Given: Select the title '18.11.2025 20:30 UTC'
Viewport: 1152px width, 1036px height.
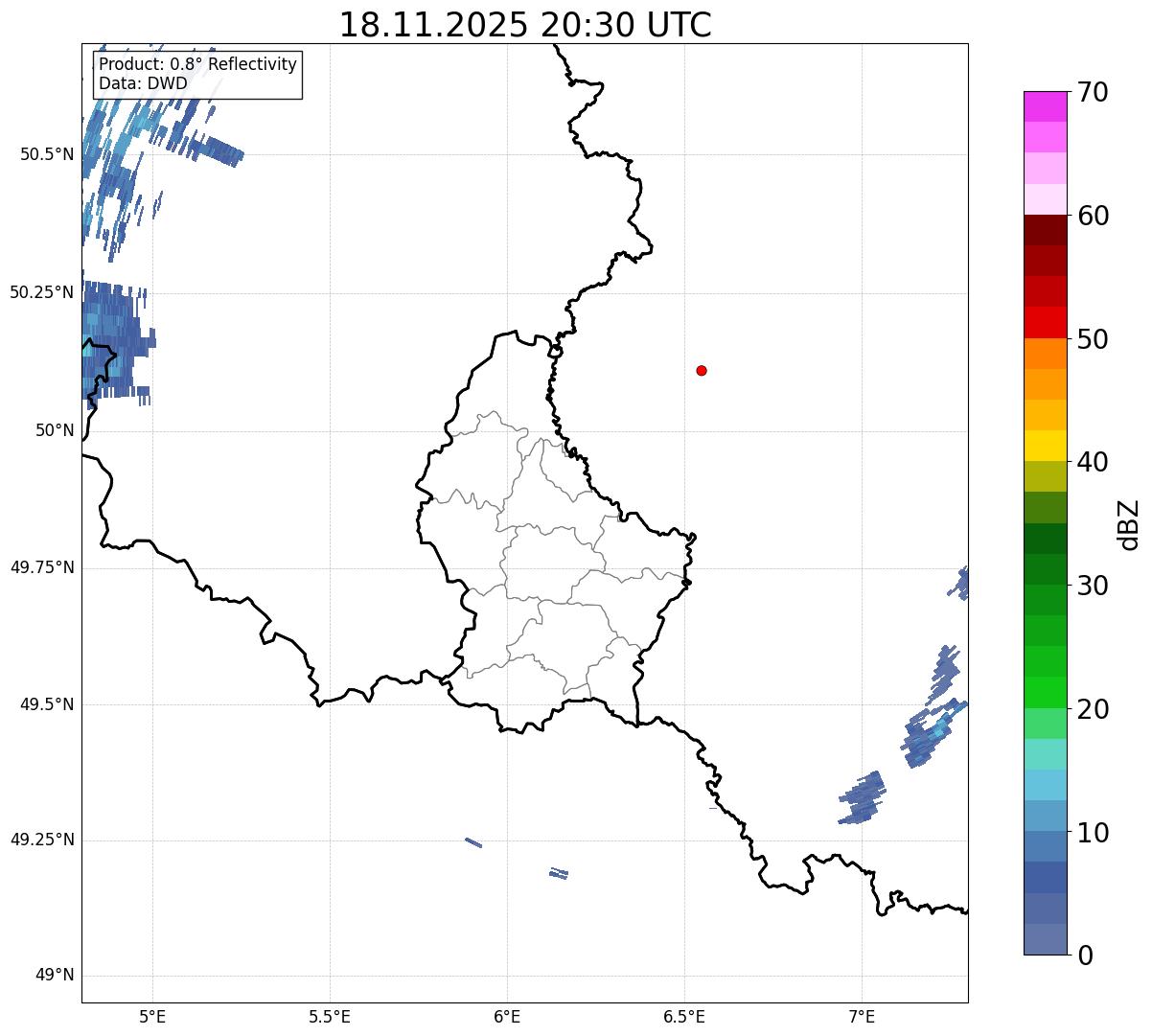Looking at the screenshot, I should [x=525, y=25].
